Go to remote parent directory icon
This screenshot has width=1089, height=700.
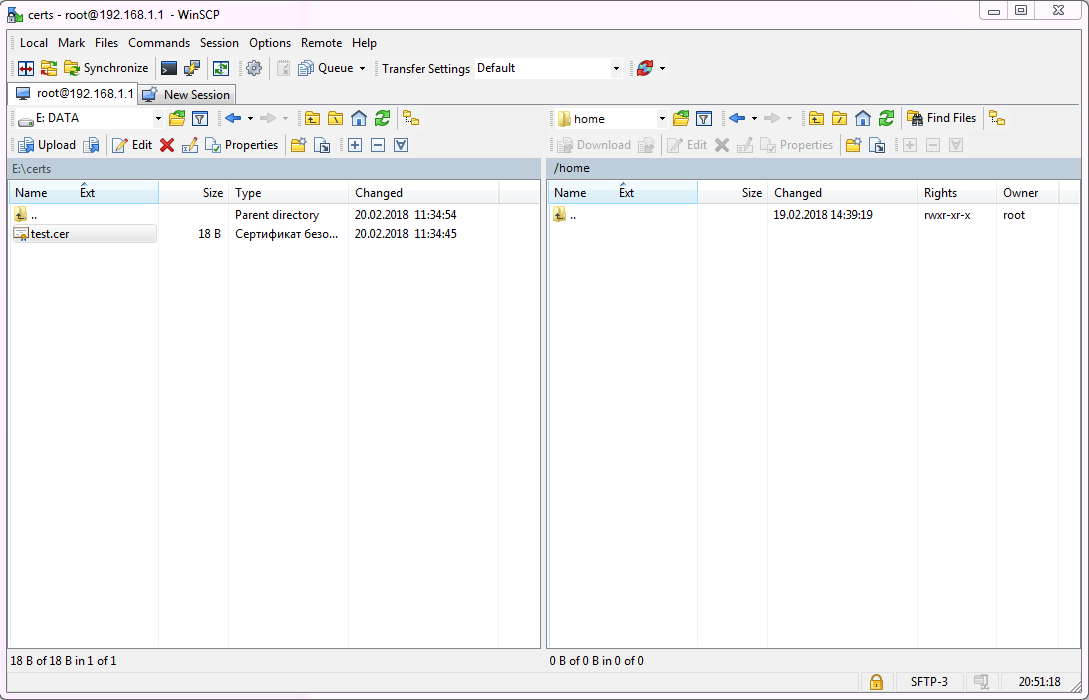tap(817, 119)
